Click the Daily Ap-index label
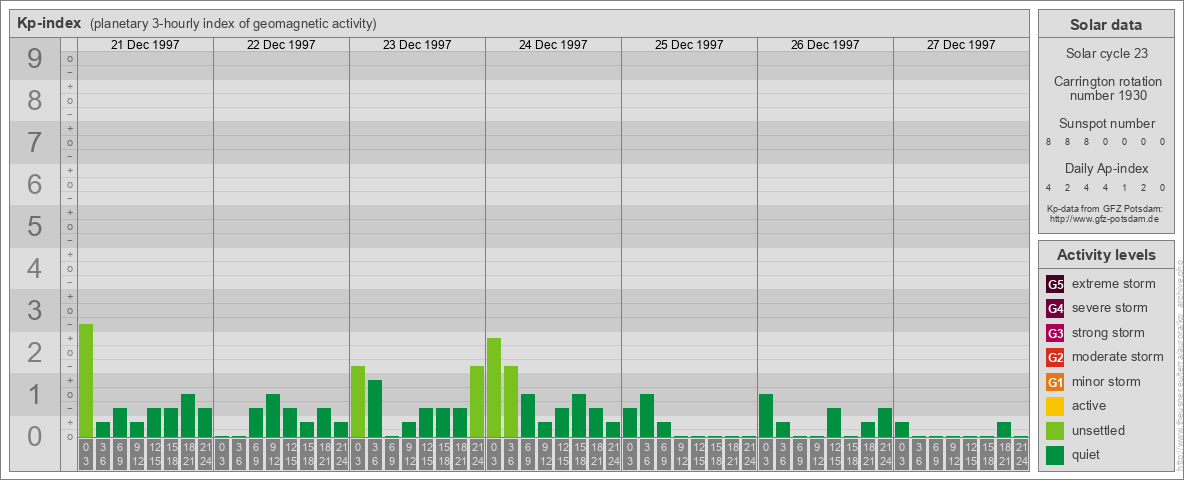This screenshot has height=480, width=1184. tap(1107, 168)
